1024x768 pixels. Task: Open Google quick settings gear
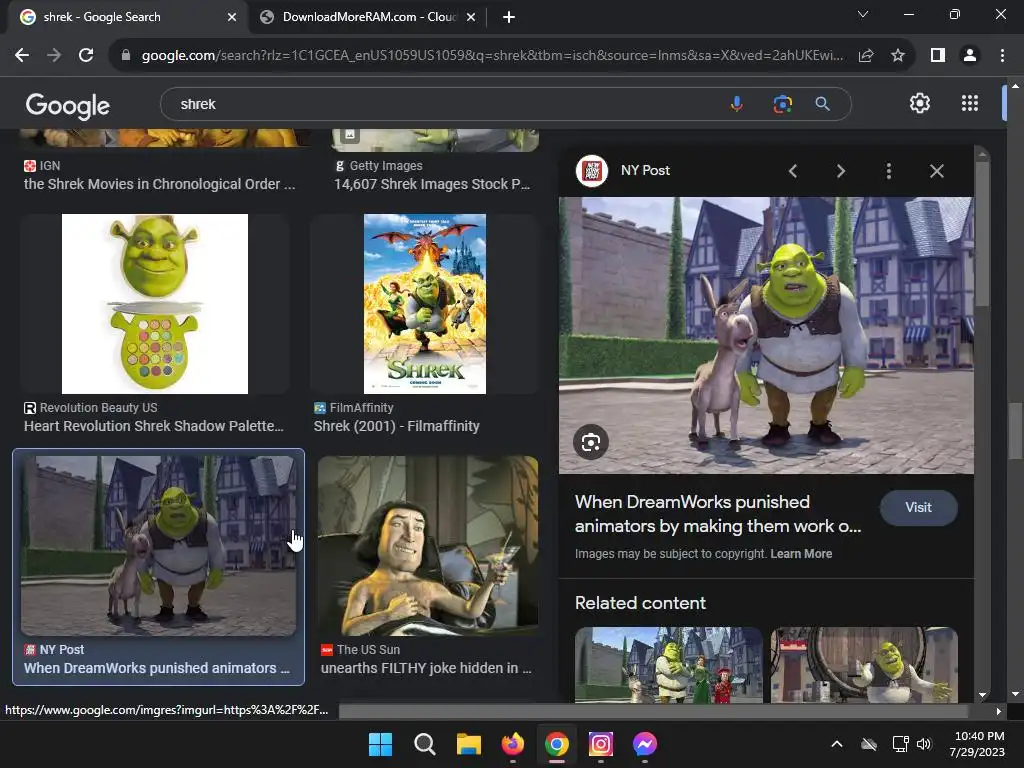click(x=920, y=103)
